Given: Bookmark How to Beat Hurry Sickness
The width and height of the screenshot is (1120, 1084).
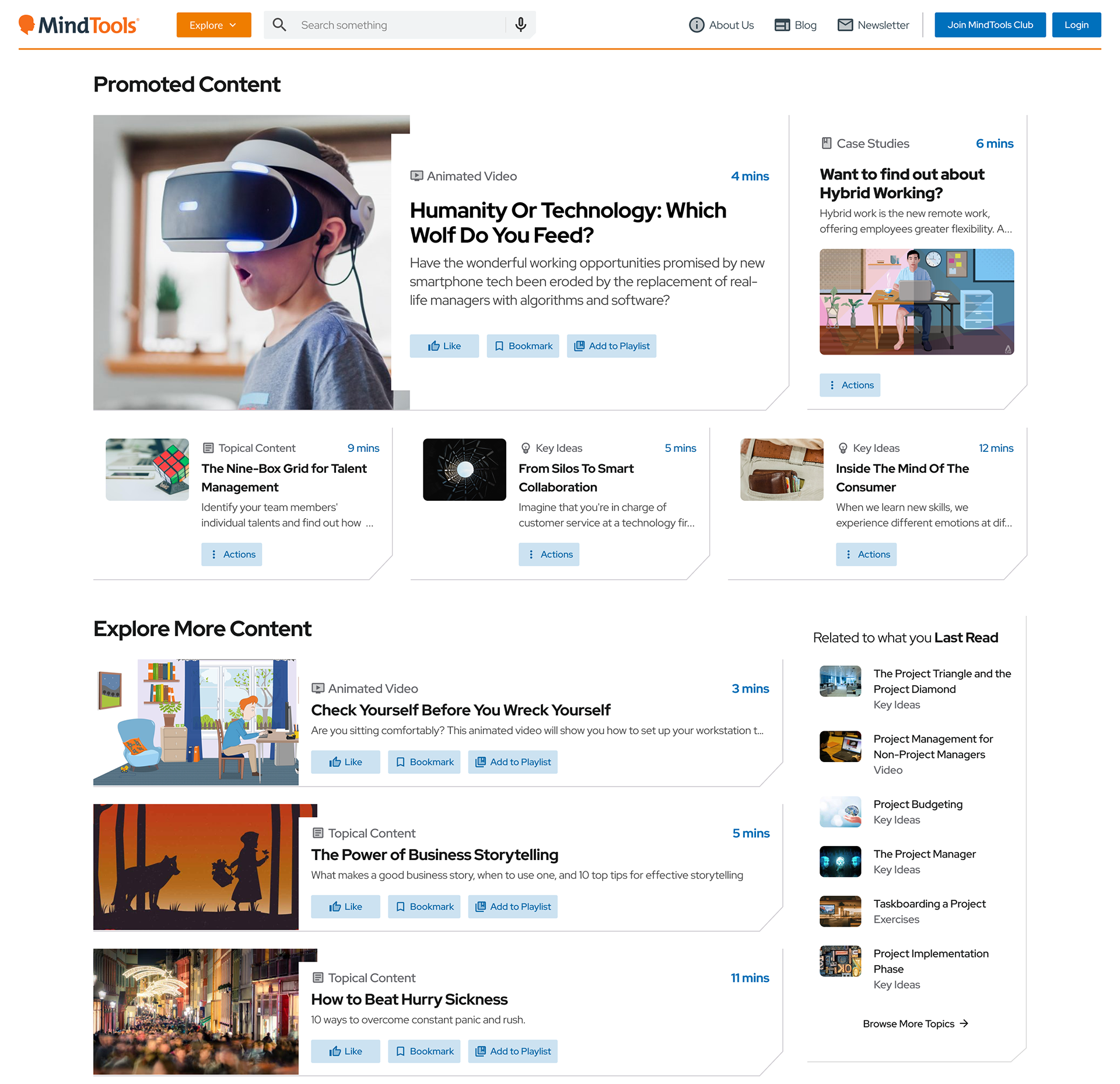Looking at the screenshot, I should (424, 1051).
